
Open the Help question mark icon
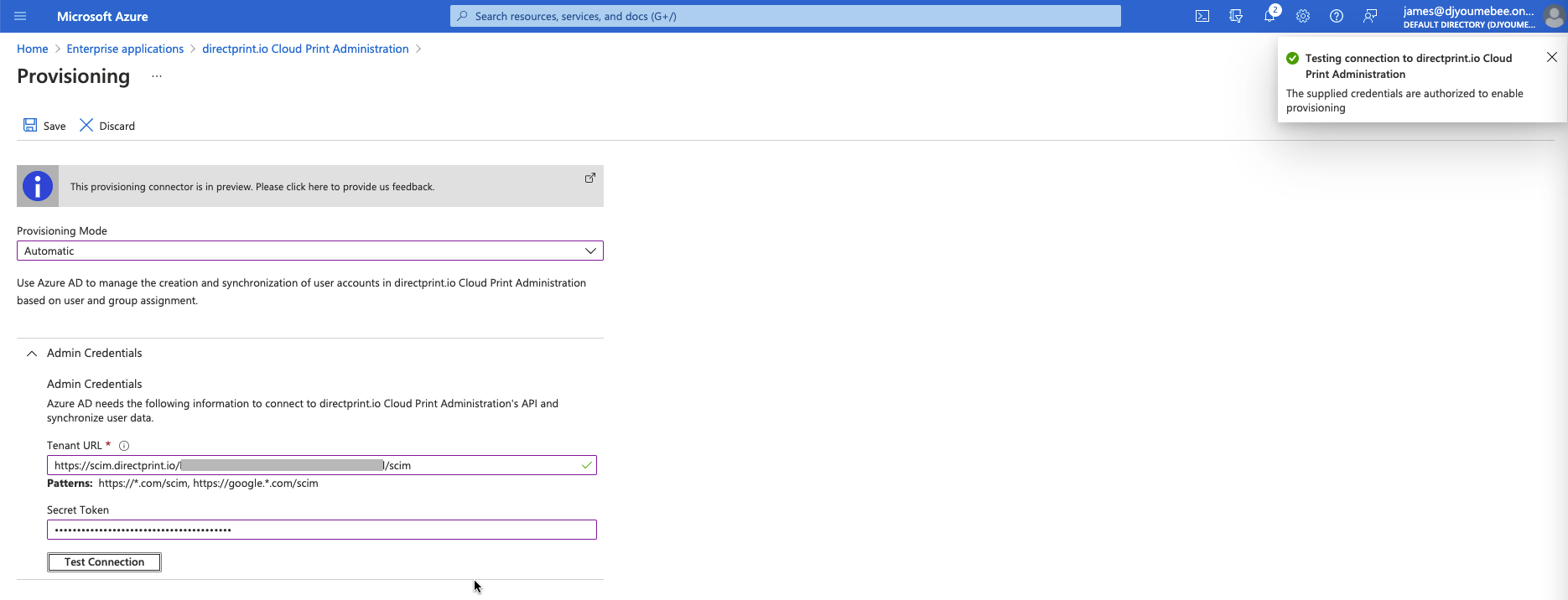pyautogui.click(x=1337, y=16)
